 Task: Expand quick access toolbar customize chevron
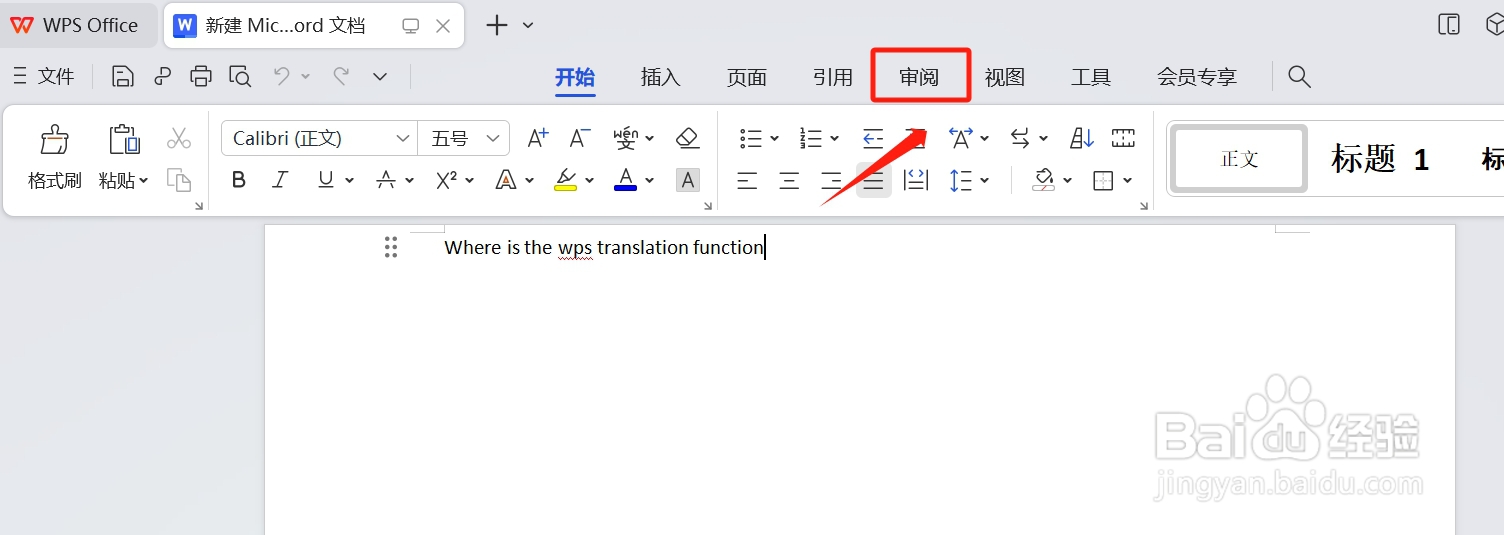pos(380,76)
